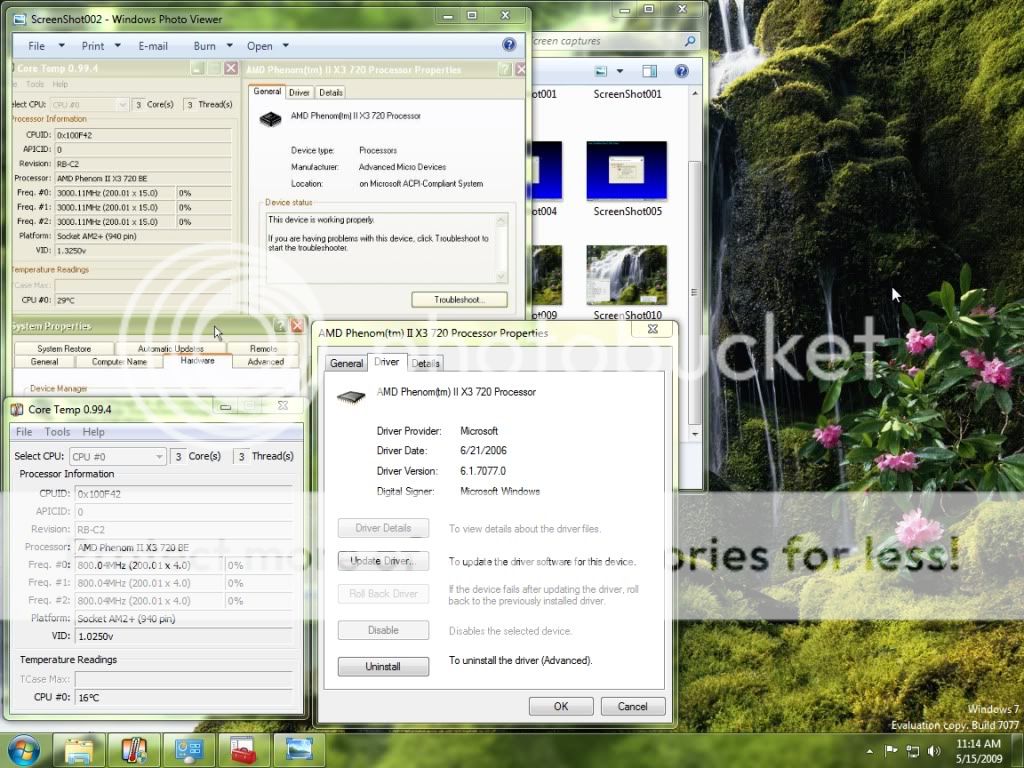Open the views dropdown arrow in Explorer toolbar
Screen dimensions: 1024x768
coord(619,71)
